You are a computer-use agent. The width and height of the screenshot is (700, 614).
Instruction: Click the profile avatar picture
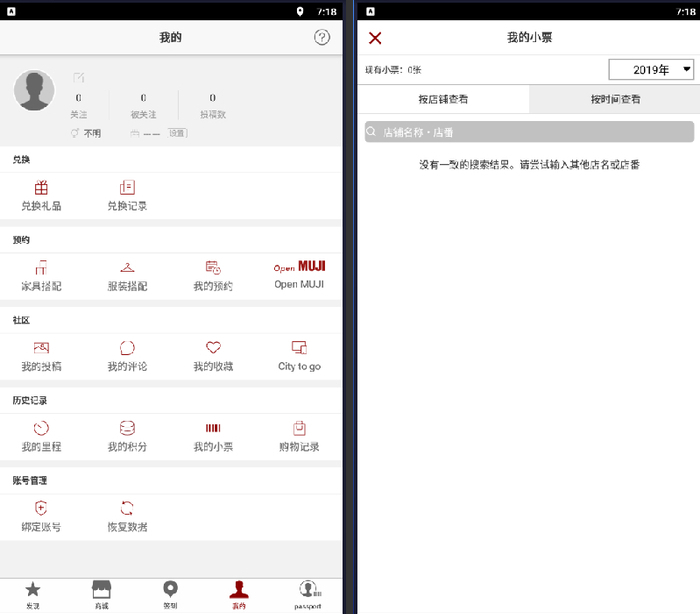[x=34, y=90]
